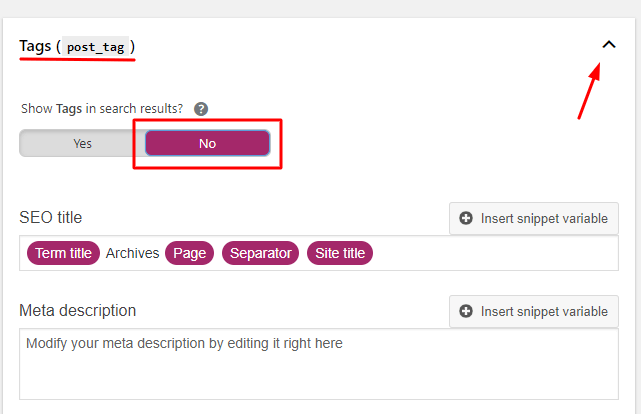Click the Archives text in SEO title
The height and width of the screenshot is (414, 641).
(x=132, y=253)
